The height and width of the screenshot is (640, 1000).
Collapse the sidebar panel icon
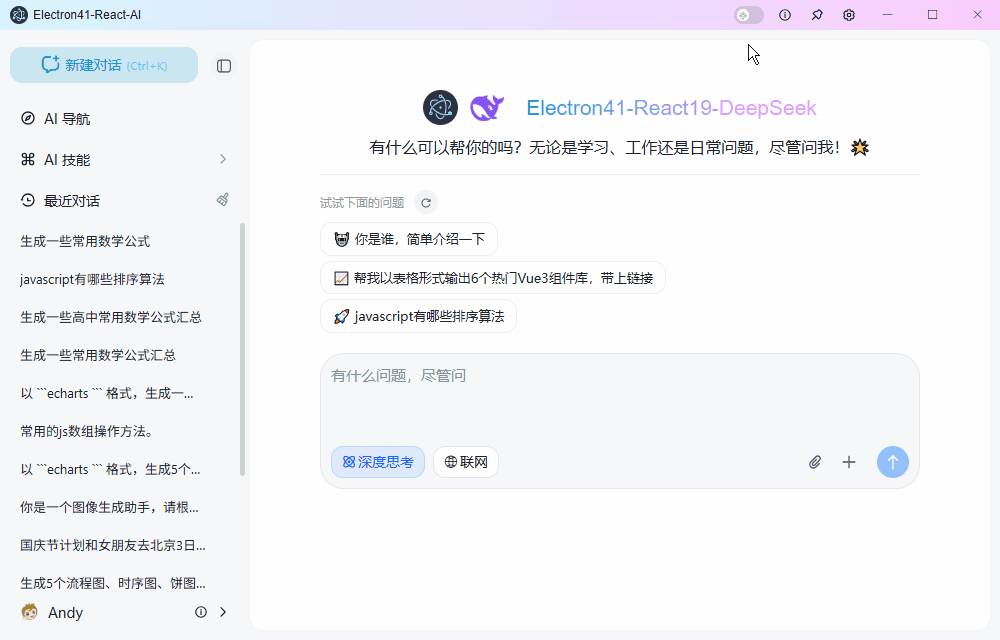pyautogui.click(x=224, y=66)
